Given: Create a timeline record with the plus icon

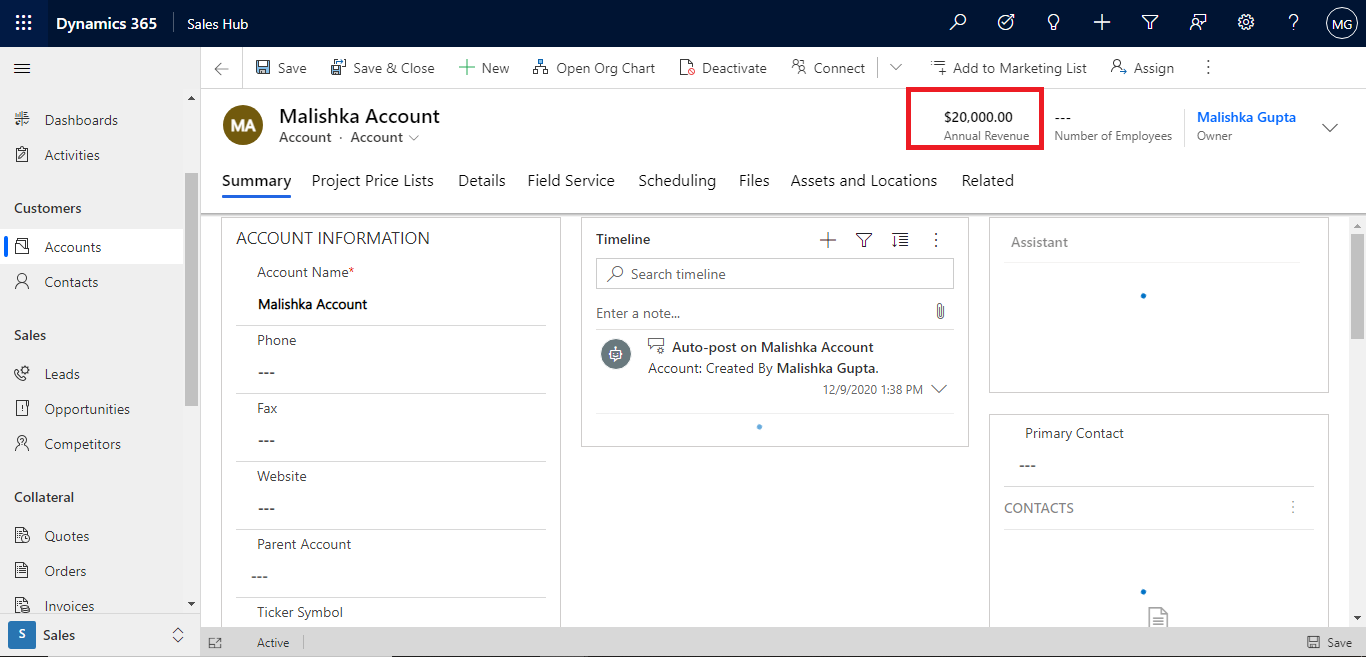Looking at the screenshot, I should coord(827,239).
